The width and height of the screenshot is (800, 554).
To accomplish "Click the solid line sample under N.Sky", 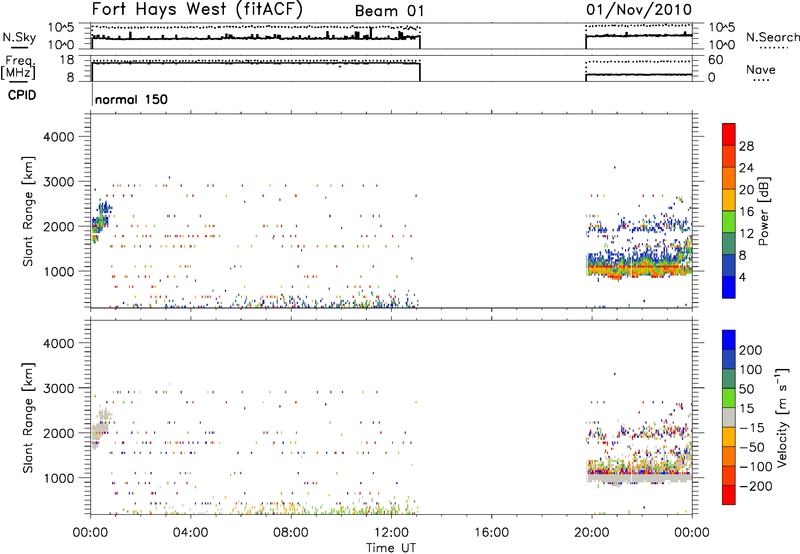I will click(19, 47).
